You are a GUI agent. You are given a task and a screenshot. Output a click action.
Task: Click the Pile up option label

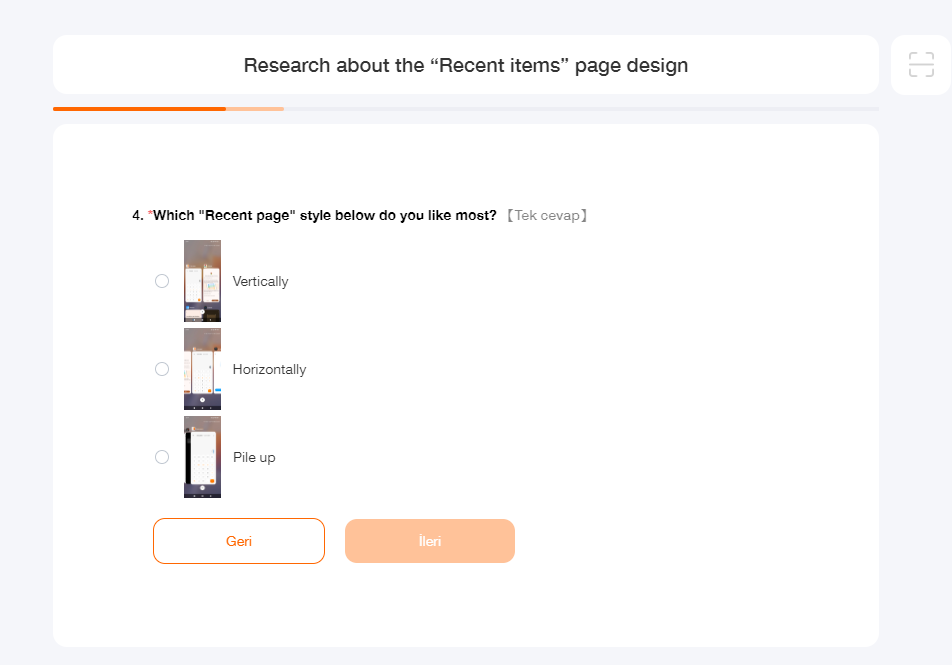(254, 458)
